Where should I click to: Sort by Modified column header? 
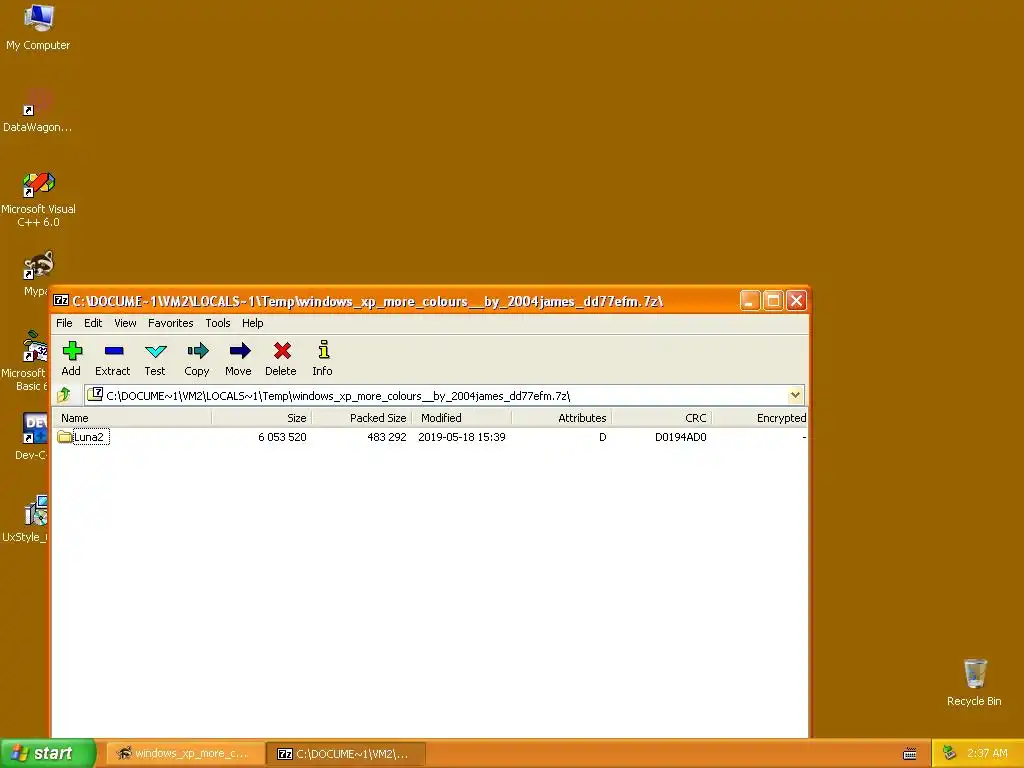coord(462,418)
